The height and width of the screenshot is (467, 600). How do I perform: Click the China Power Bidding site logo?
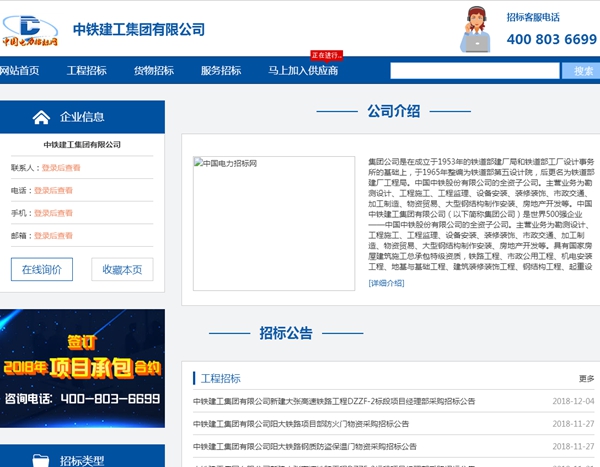(28, 28)
